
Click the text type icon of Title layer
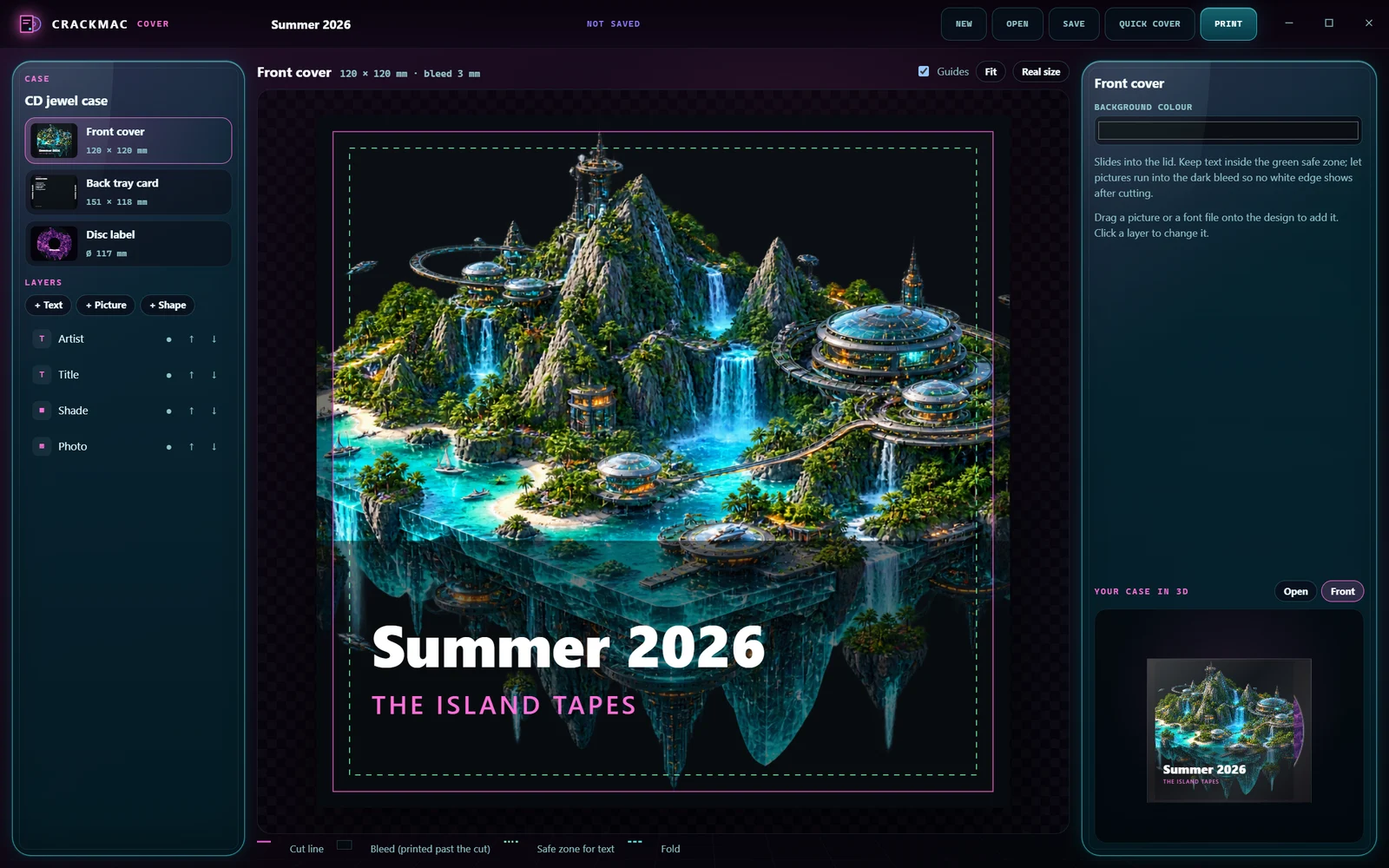click(x=42, y=374)
